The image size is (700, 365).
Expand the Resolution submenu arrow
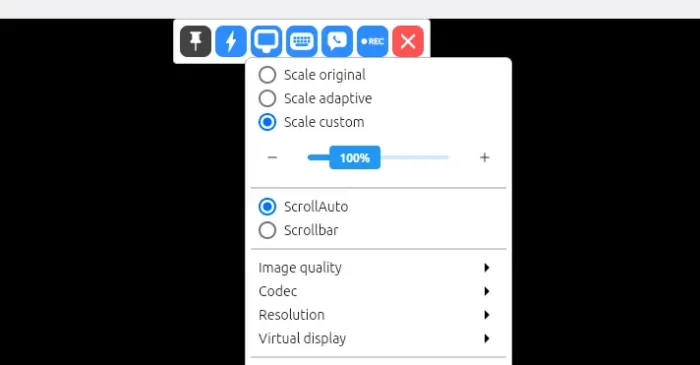point(487,315)
